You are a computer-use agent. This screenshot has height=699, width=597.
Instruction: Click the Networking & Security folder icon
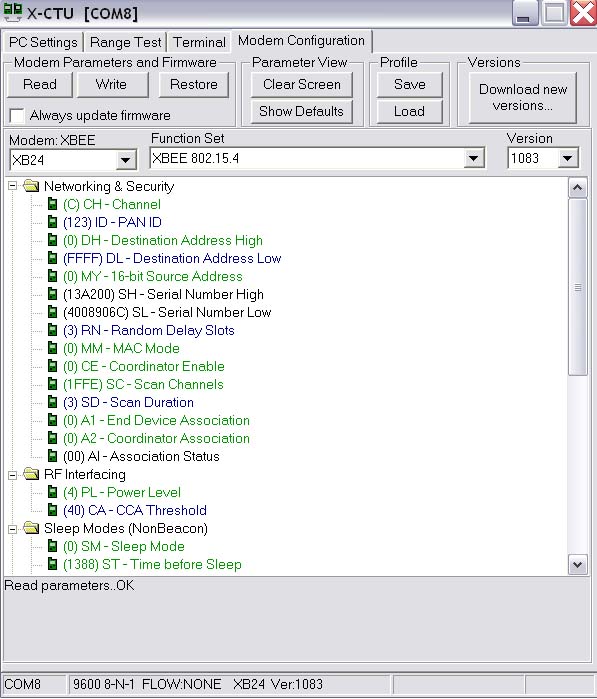pyautogui.click(x=31, y=185)
